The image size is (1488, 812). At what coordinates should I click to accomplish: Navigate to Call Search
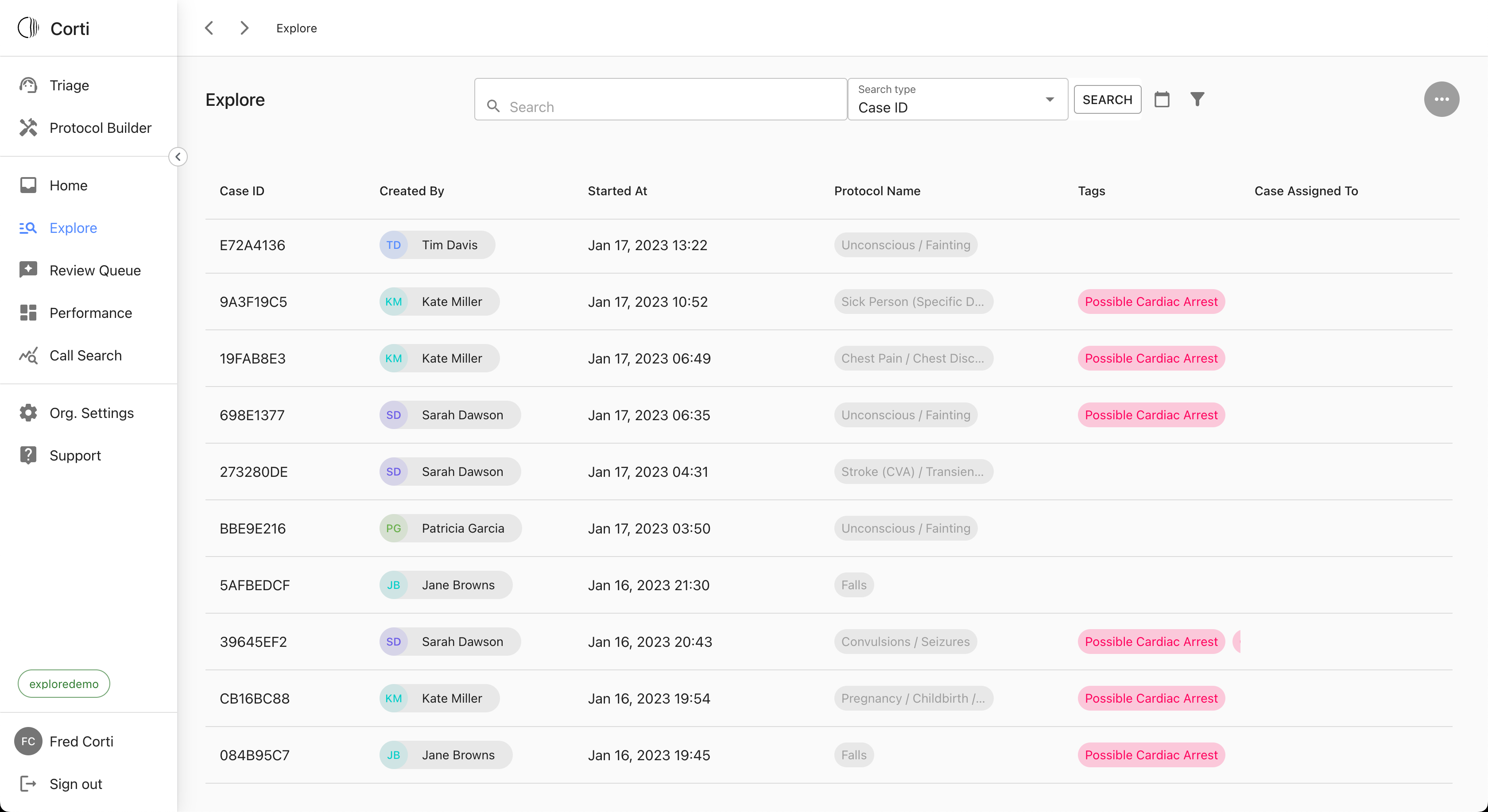tap(85, 355)
